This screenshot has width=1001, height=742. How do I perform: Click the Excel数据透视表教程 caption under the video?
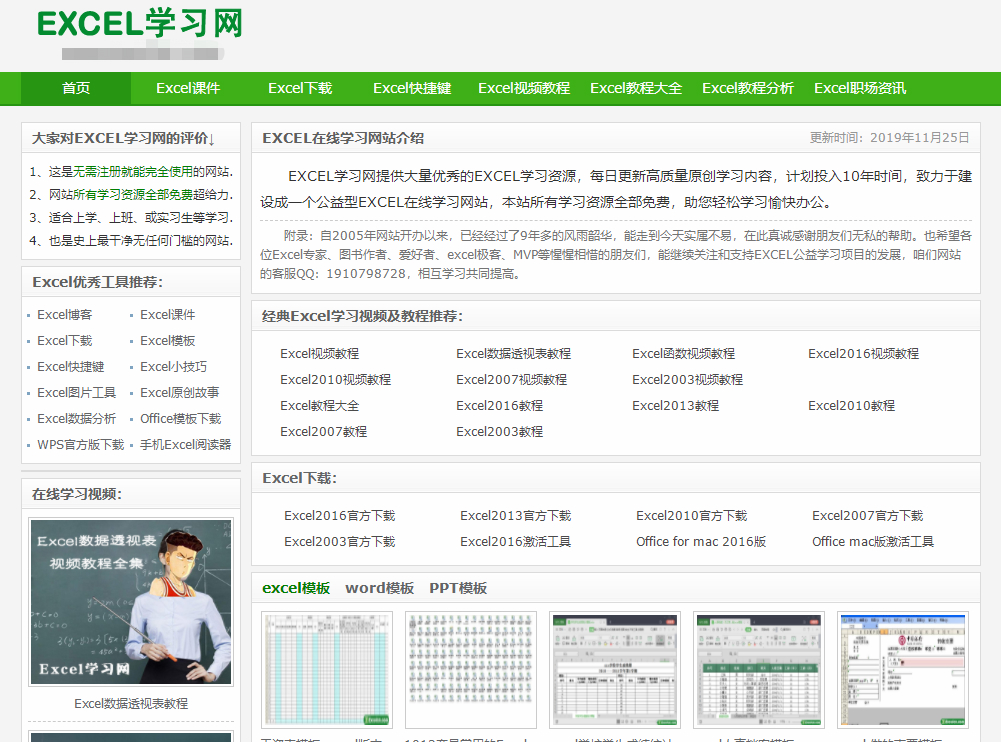pos(131,704)
